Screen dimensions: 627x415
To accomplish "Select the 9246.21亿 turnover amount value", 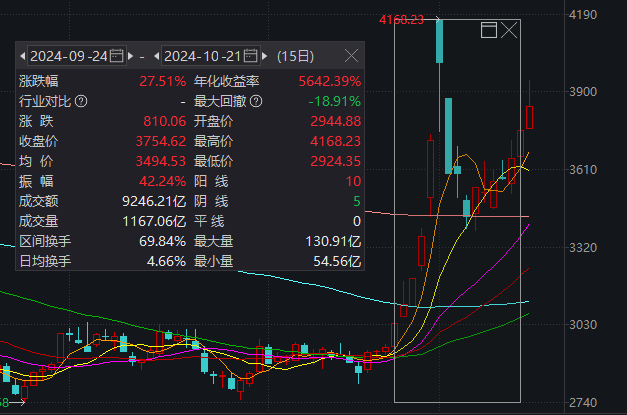I will [x=154, y=201].
